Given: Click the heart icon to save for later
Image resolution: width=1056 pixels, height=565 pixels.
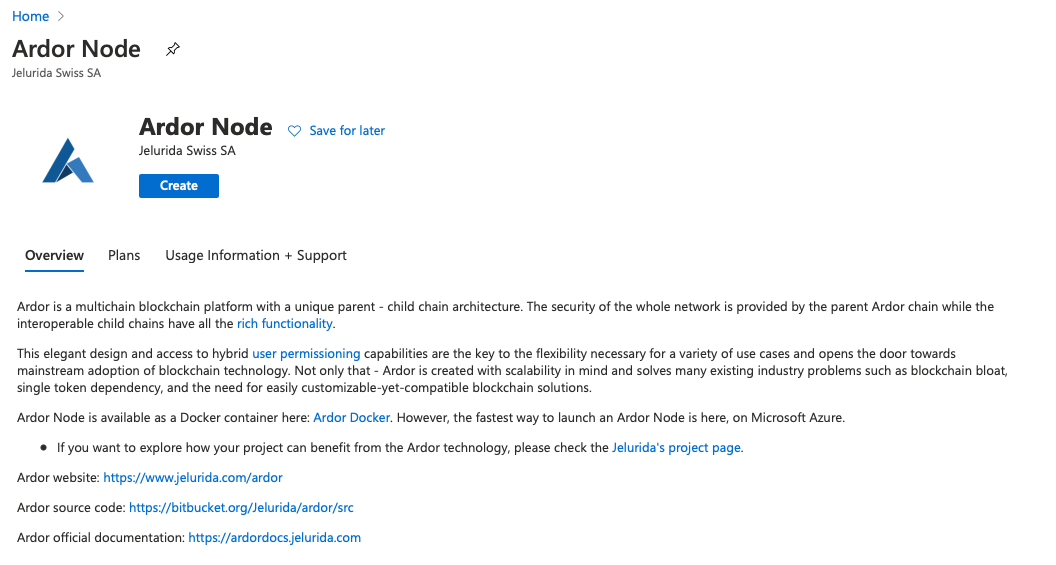Looking at the screenshot, I should click(x=294, y=131).
